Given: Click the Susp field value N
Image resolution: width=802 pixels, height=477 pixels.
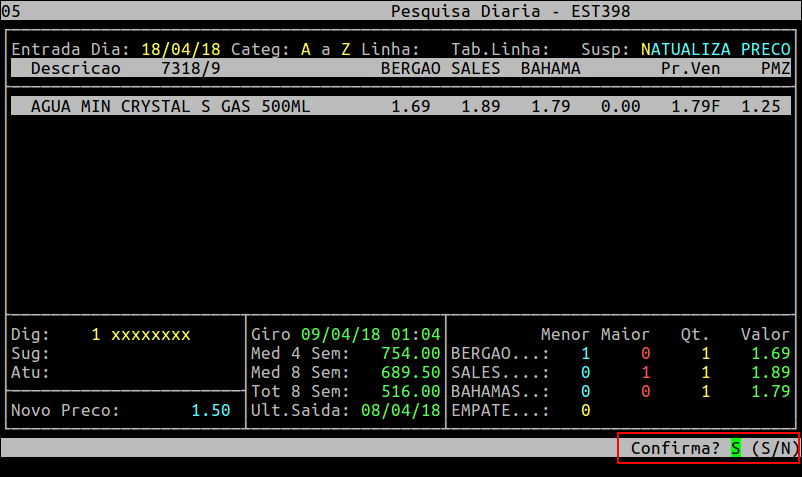Looking at the screenshot, I should (645, 49).
